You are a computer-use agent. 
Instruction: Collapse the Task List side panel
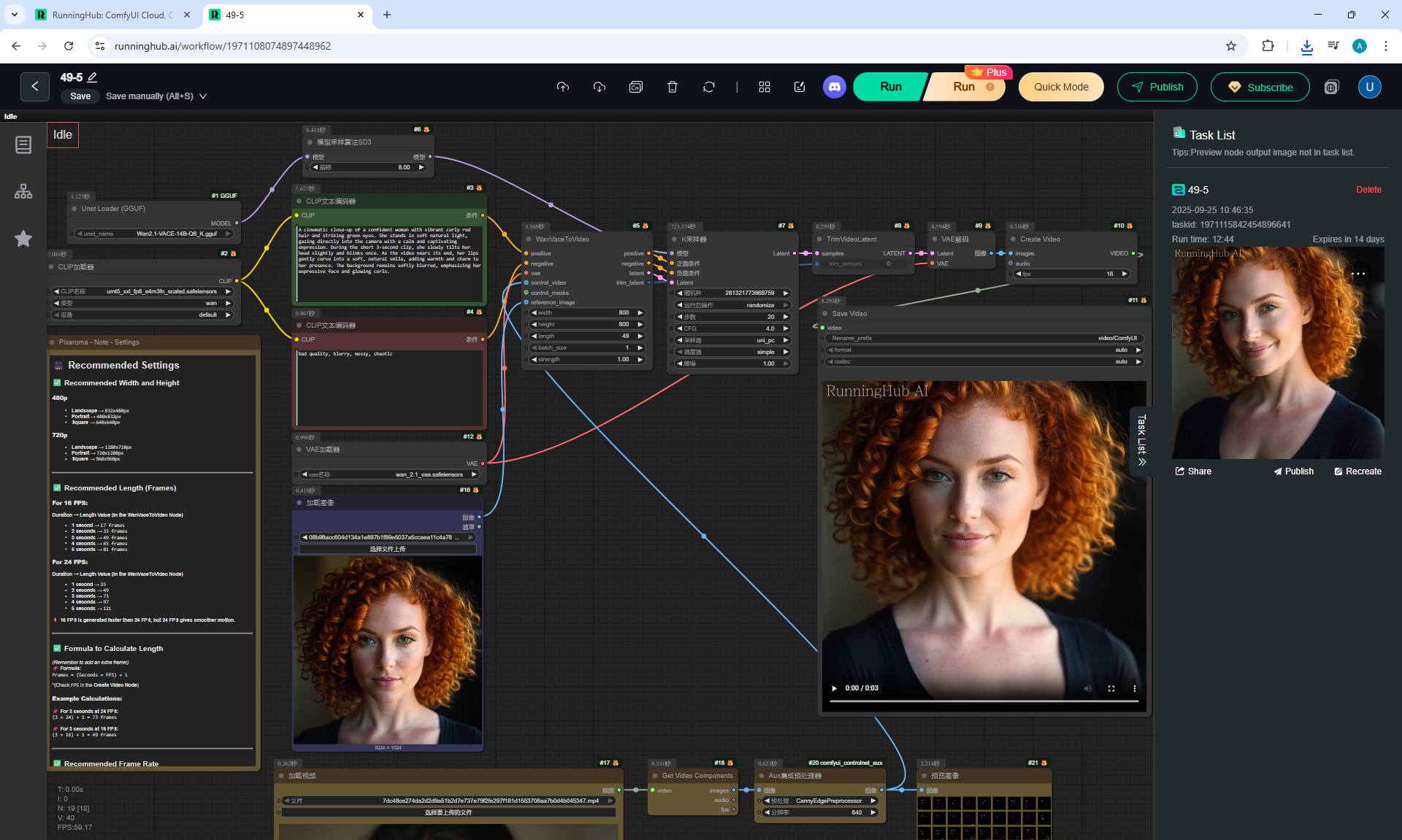(1141, 441)
